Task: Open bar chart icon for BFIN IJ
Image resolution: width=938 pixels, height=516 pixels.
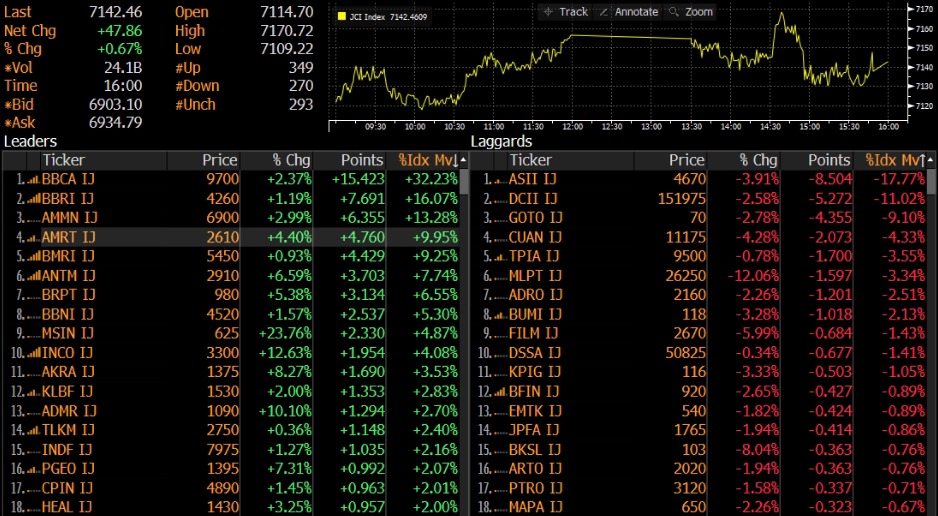Action: (x=501, y=392)
